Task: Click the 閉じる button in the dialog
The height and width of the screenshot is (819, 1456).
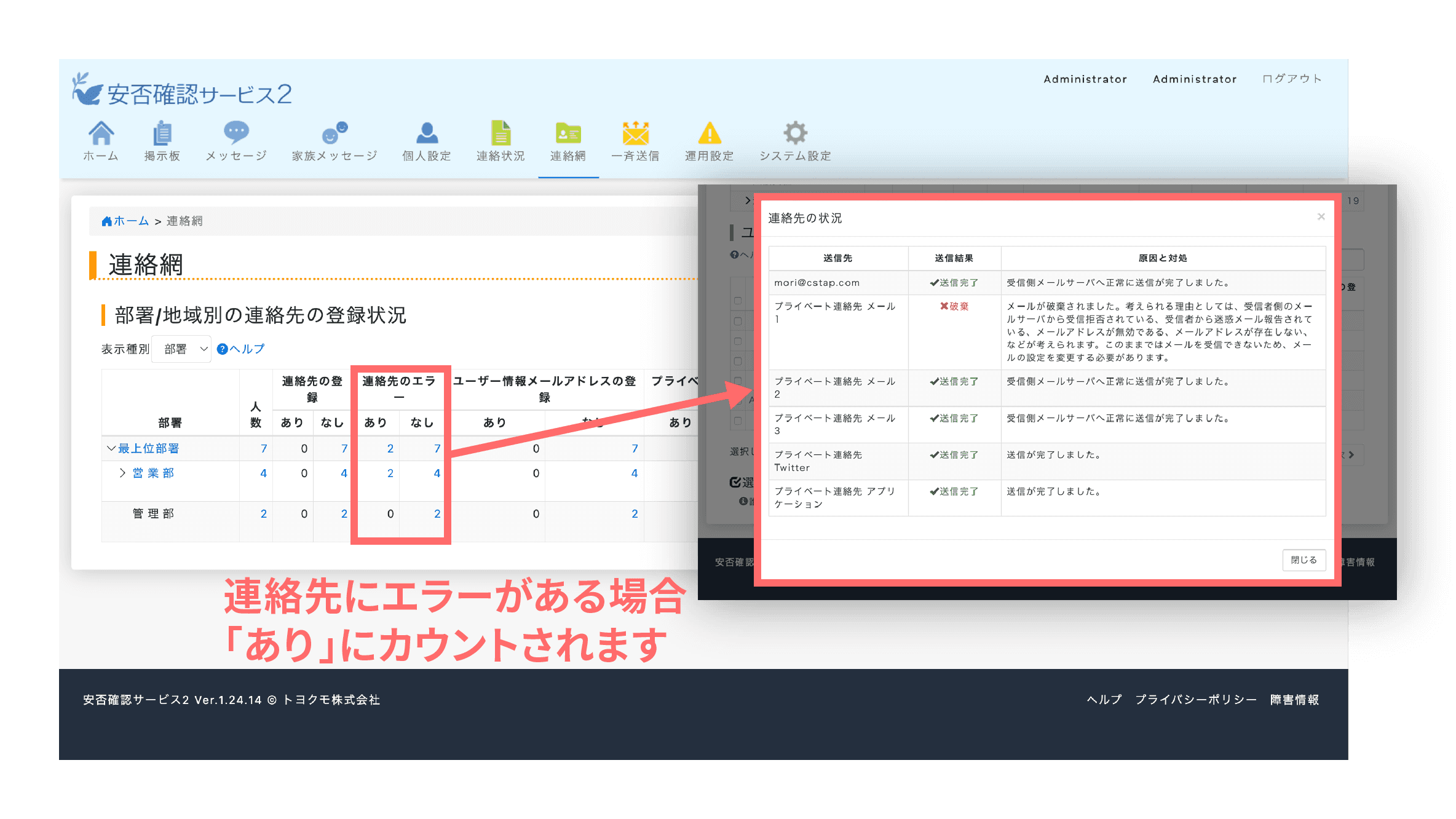Action: [1304, 560]
